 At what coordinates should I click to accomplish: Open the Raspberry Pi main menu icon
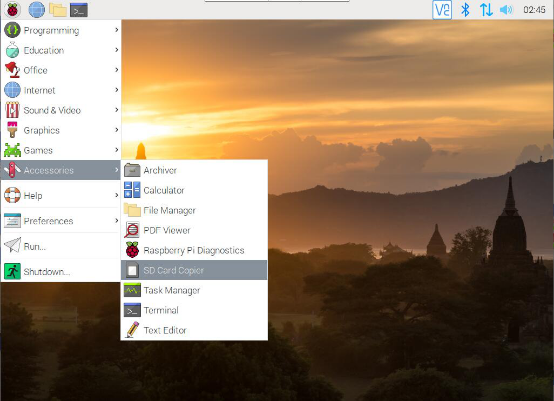pyautogui.click(x=12, y=10)
